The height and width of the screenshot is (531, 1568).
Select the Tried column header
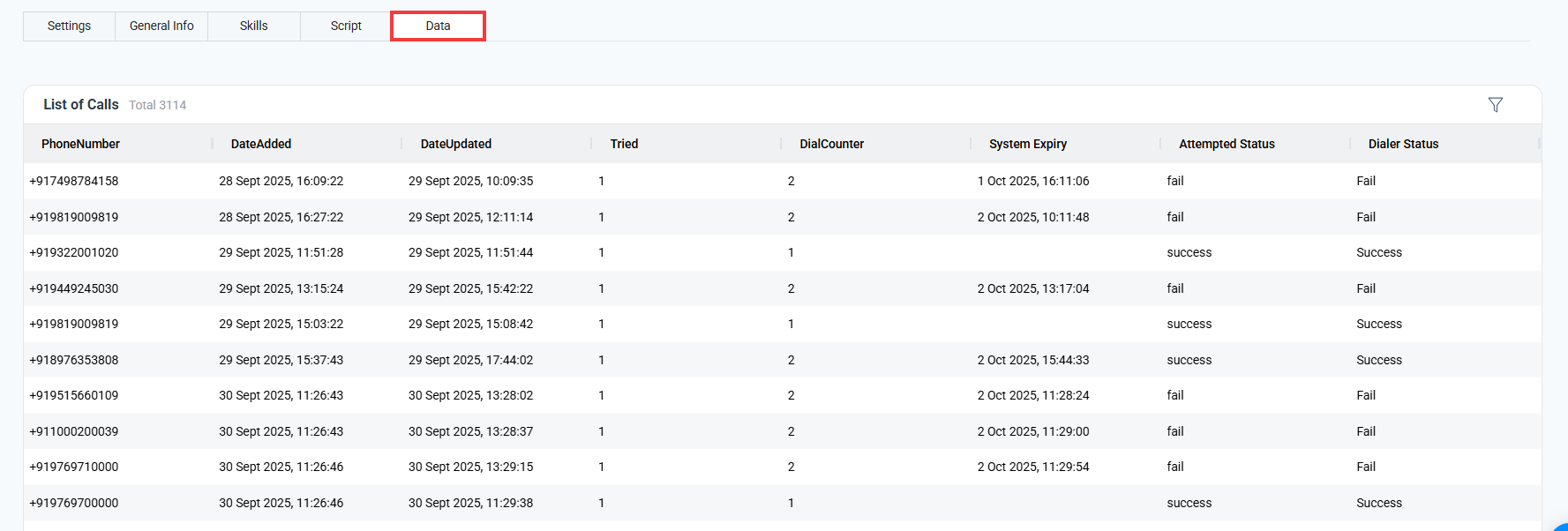coord(624,144)
